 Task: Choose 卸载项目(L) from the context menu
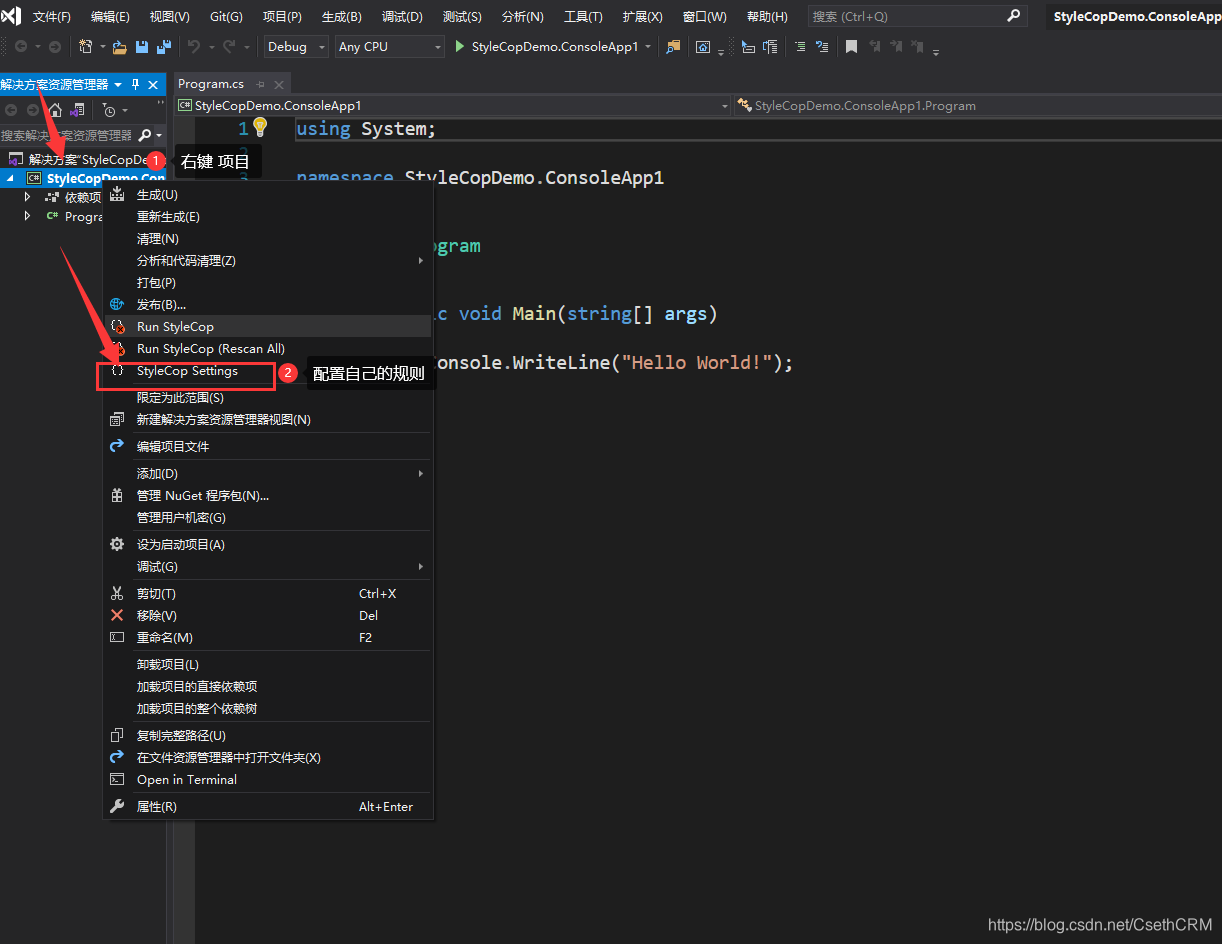[268, 665]
